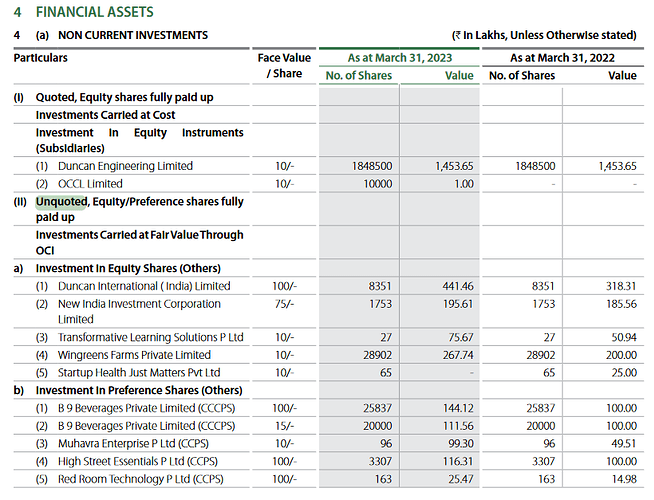Click the 10000 shares count for OCCL Limited
This screenshot has width=654, height=500.
click(x=377, y=184)
